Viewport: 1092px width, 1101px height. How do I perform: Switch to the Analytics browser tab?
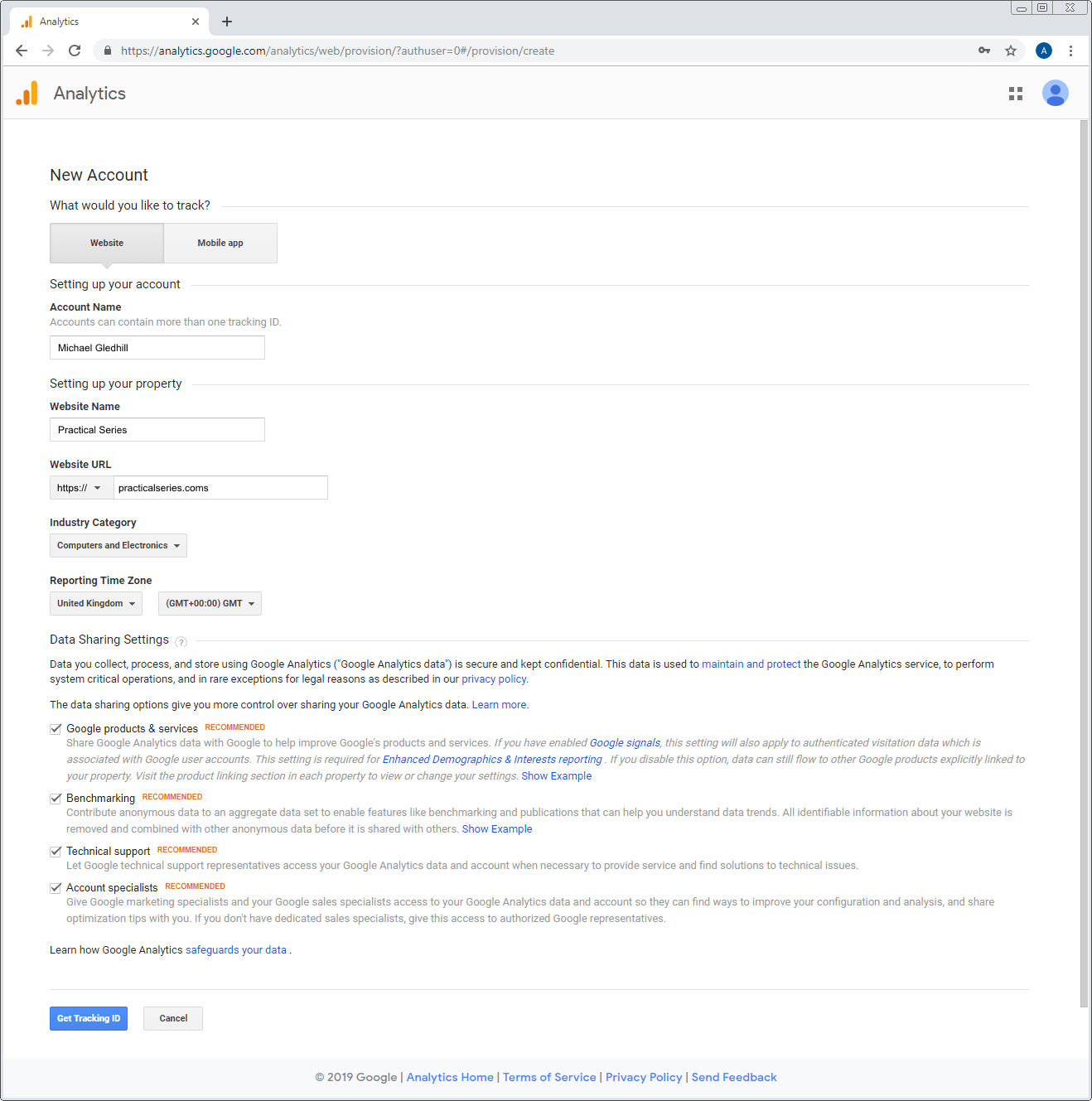tap(108, 22)
